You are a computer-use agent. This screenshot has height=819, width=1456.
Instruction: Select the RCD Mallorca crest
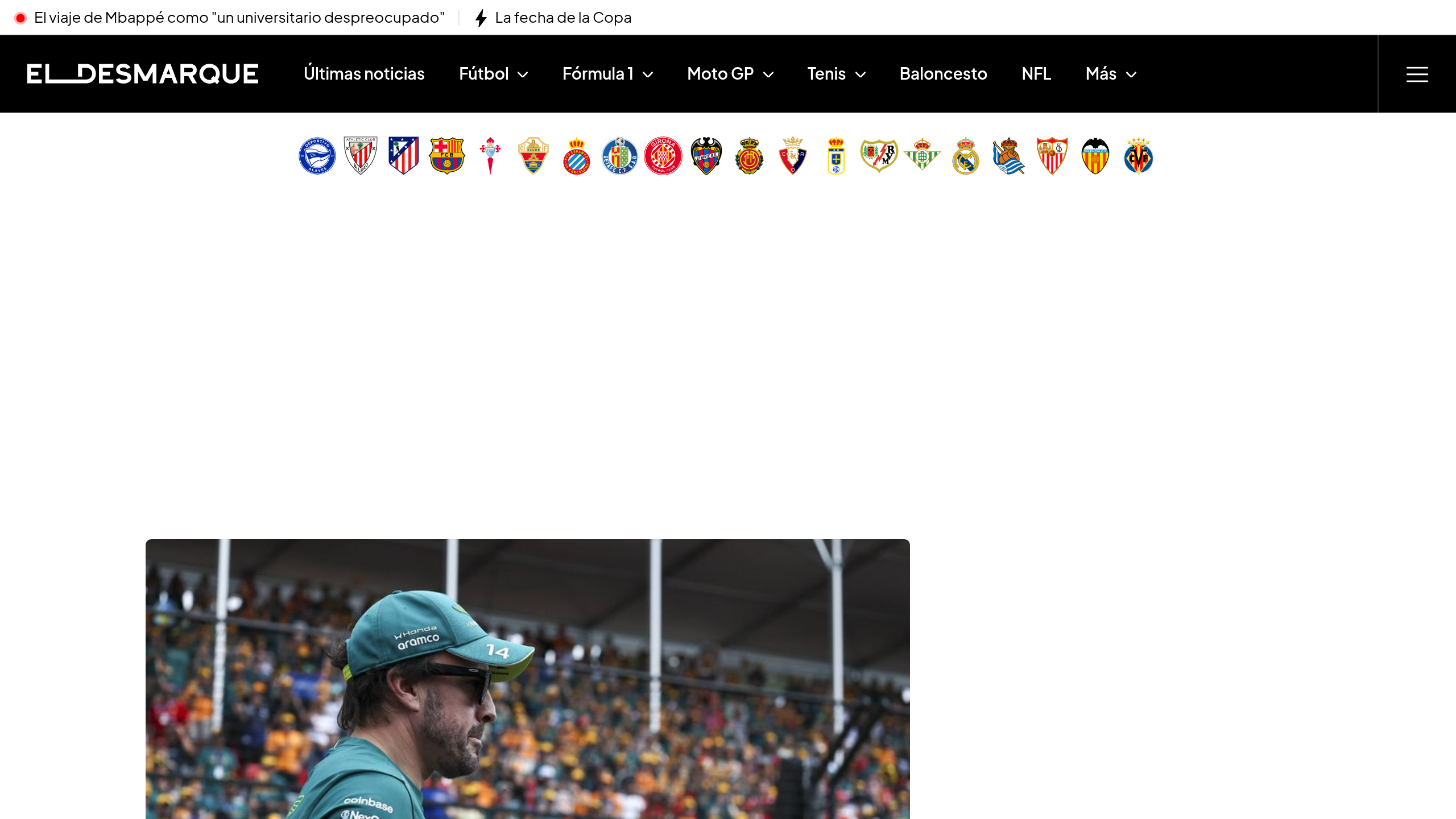pos(750,156)
